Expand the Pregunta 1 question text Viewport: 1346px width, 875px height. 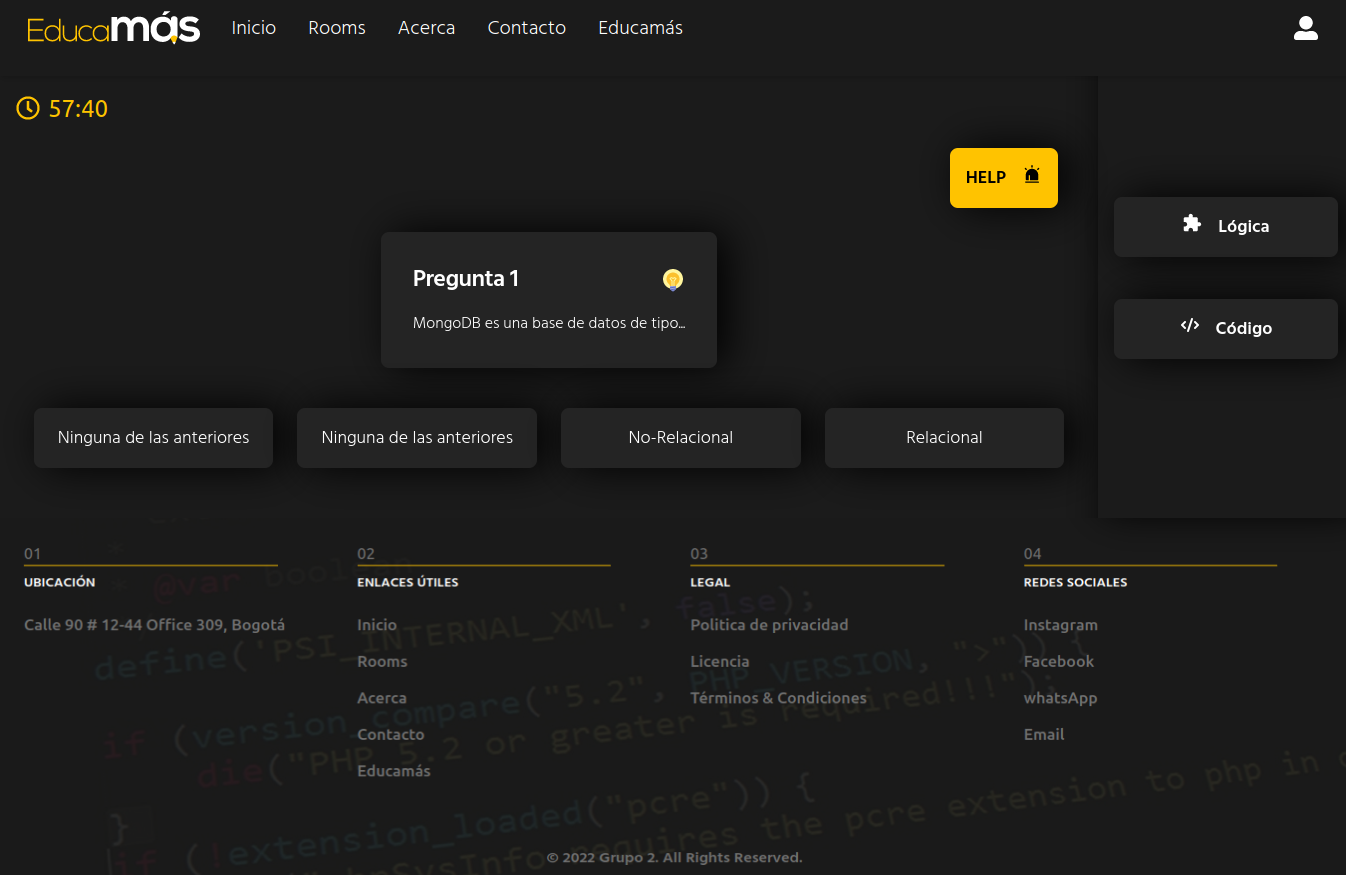(549, 323)
